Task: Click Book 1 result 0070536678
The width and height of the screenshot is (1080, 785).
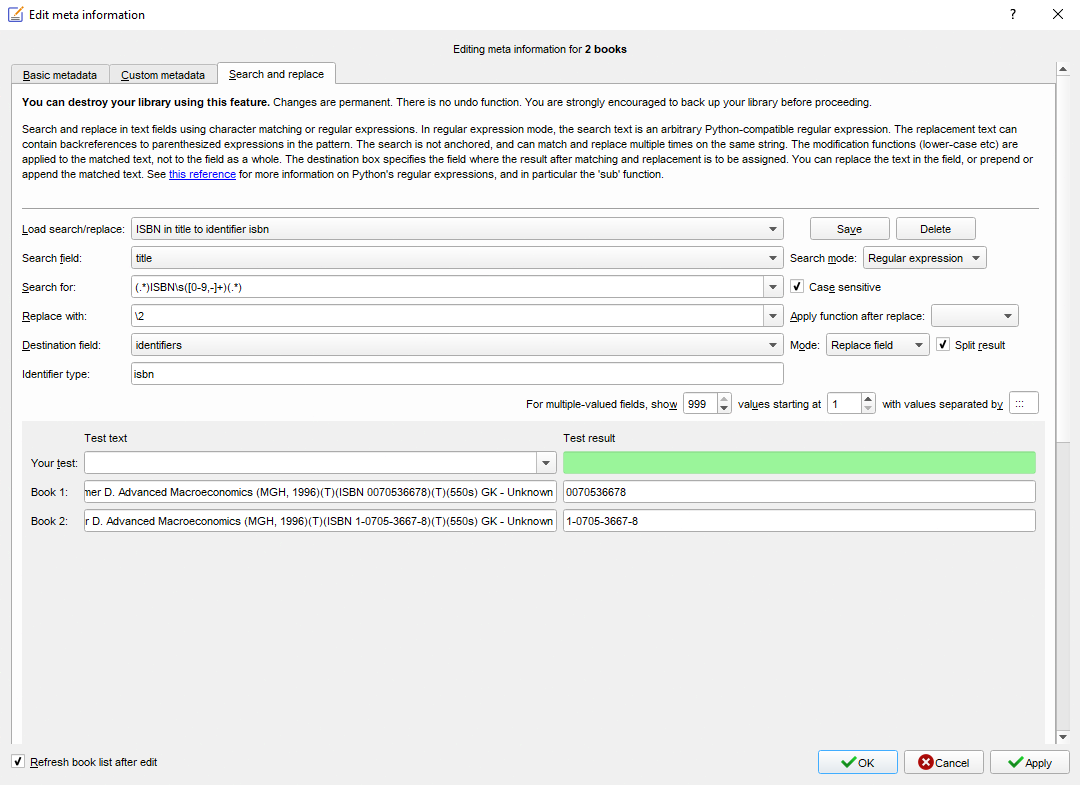Action: tap(799, 492)
